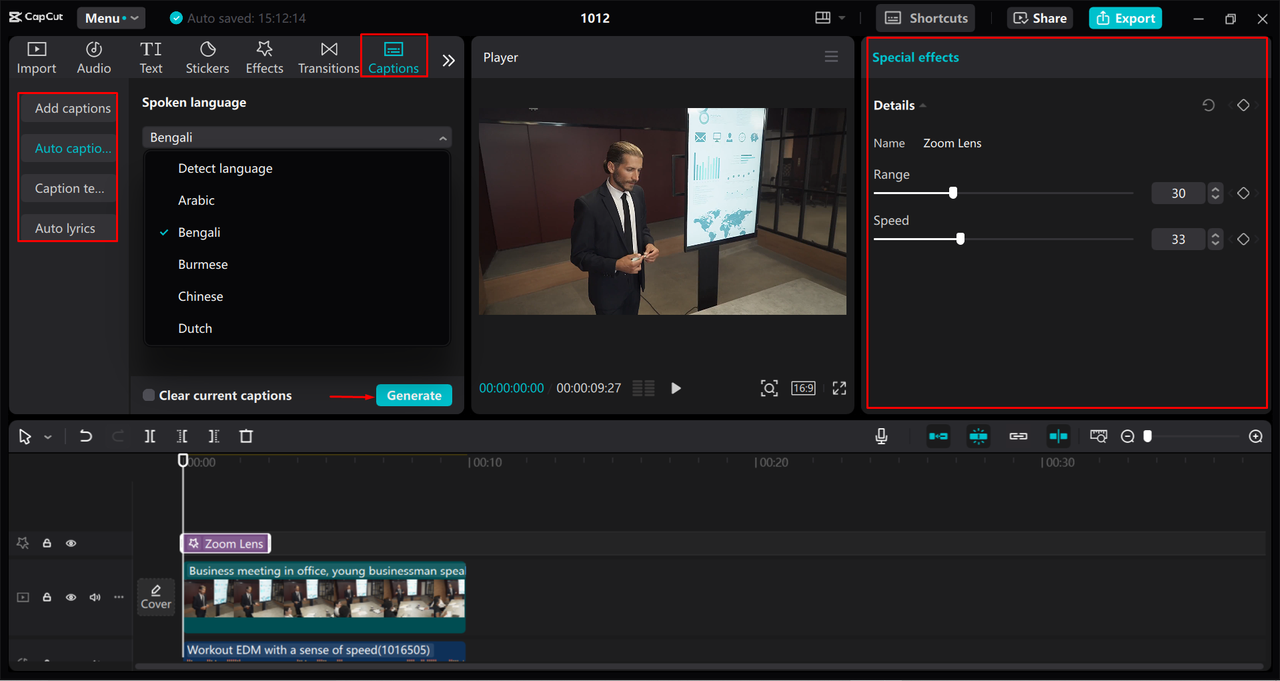This screenshot has width=1280, height=681.
Task: Collapse the Details section triangle
Action: 923,105
